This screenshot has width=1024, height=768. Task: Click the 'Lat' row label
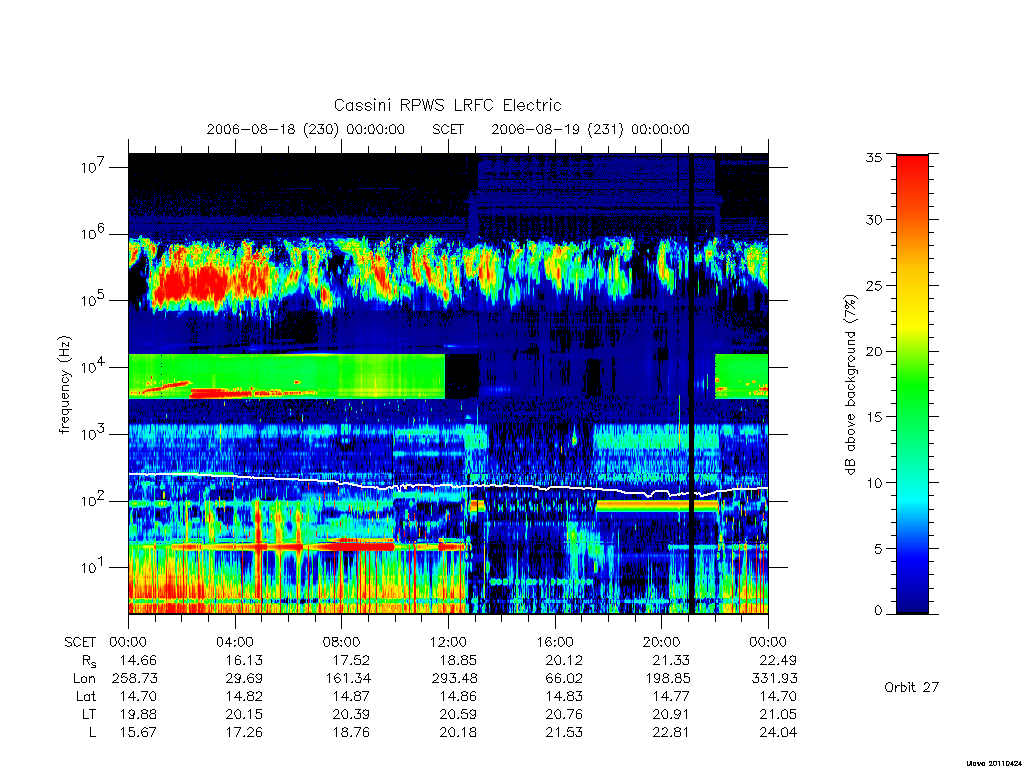[86, 697]
